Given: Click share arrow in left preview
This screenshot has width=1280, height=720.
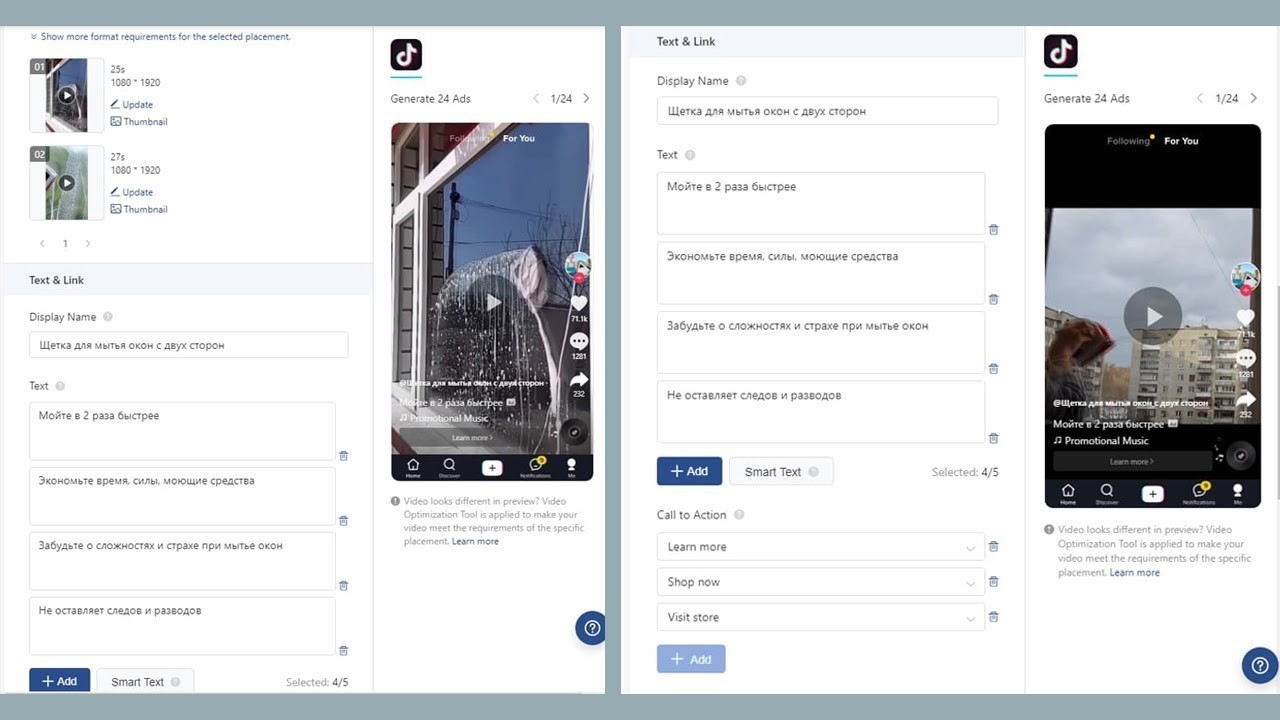Looking at the screenshot, I should click(x=579, y=381).
